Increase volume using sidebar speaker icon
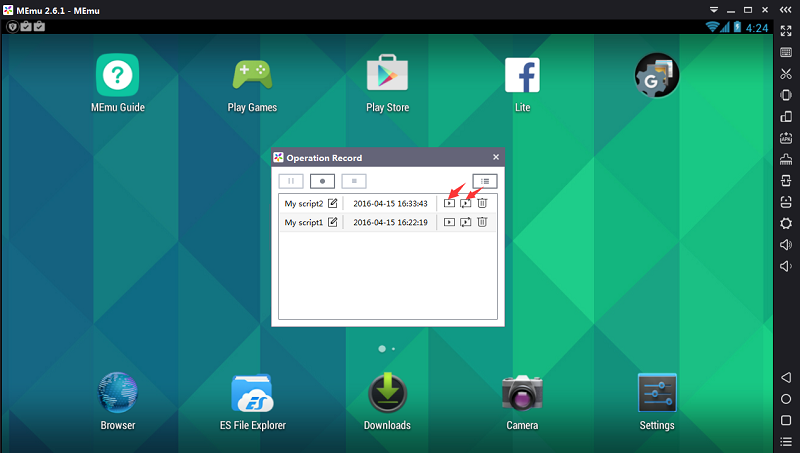The height and width of the screenshot is (453, 800). point(785,245)
